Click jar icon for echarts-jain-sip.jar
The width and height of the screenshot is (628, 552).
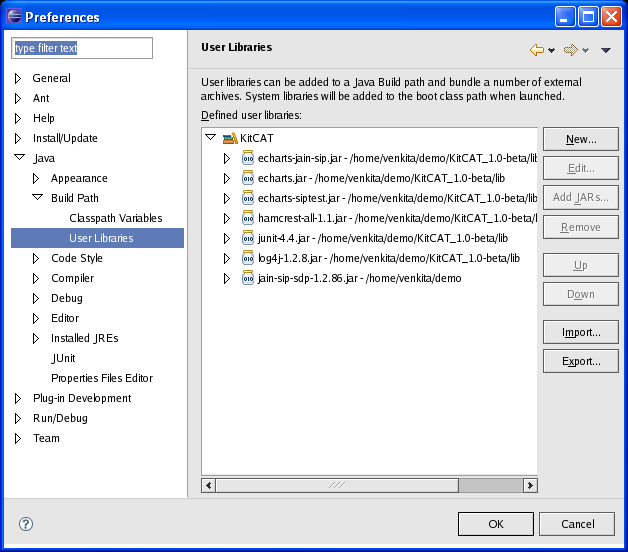point(248,158)
